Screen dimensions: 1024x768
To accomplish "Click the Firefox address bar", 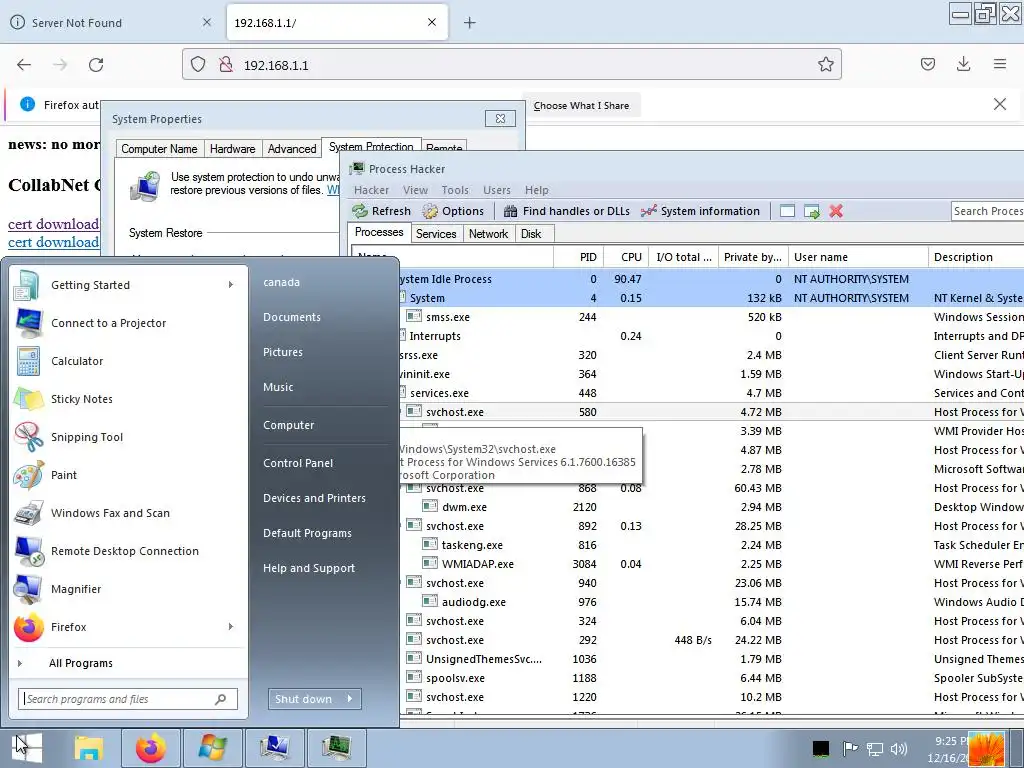I will tap(511, 65).
